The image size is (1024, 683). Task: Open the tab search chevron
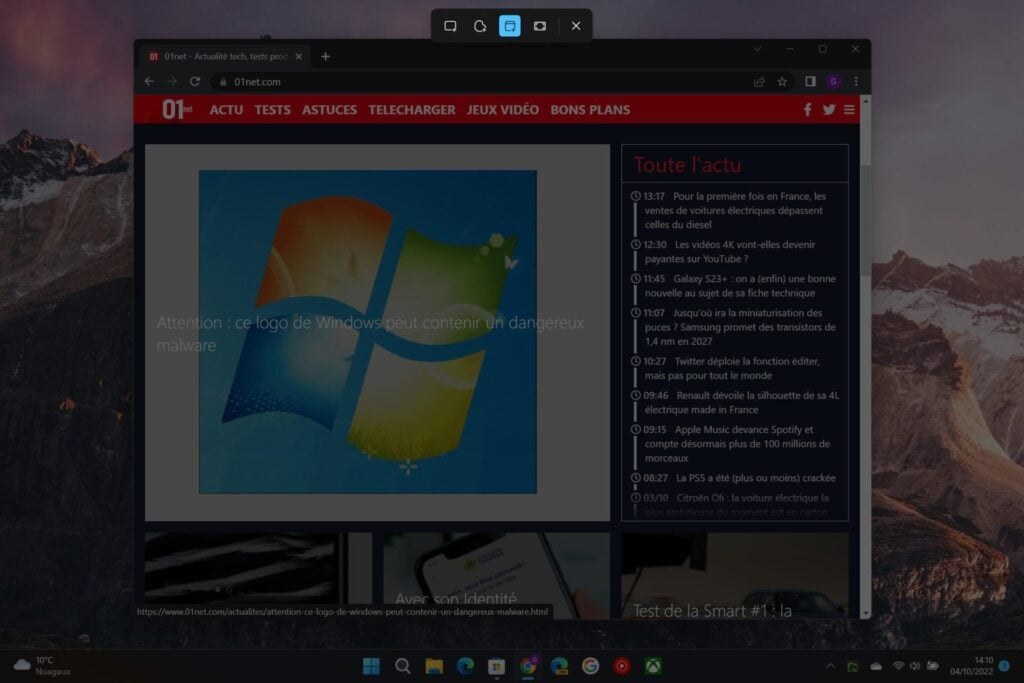[x=758, y=49]
